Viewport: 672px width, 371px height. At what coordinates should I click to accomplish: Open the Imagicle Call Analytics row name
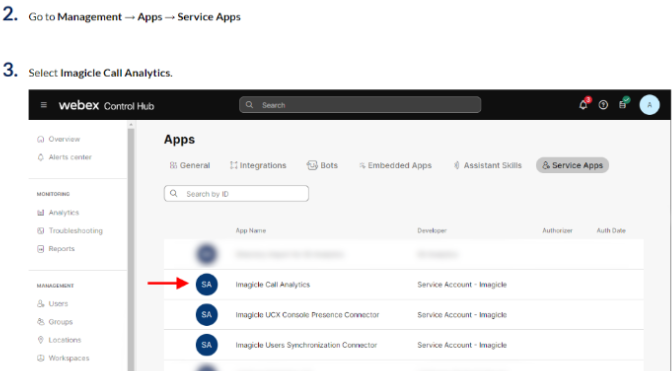click(x=273, y=284)
